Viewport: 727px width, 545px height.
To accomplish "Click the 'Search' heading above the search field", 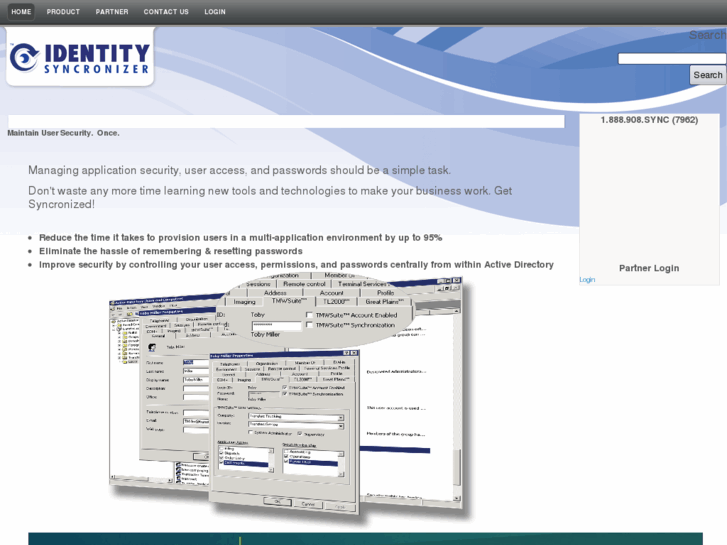I will tap(707, 35).
